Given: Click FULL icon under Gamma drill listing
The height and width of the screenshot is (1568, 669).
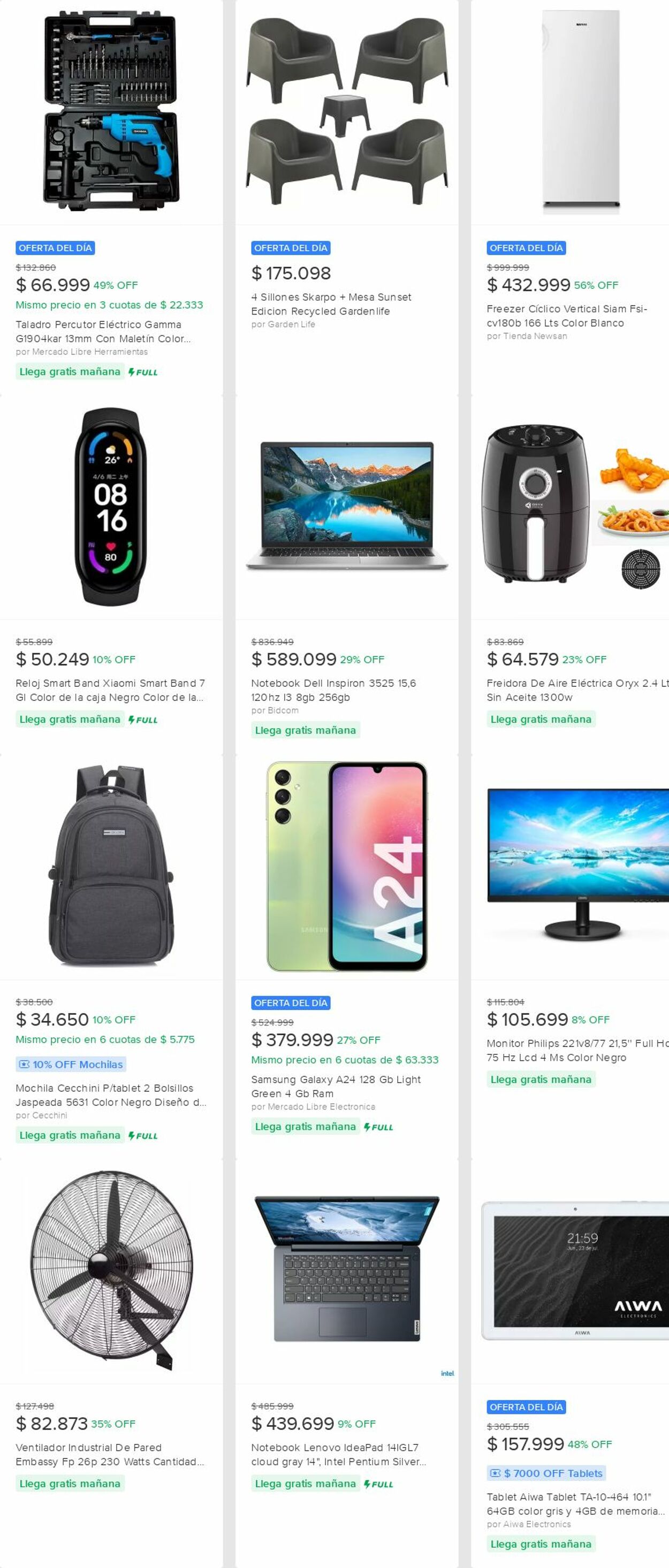Looking at the screenshot, I should pos(143,372).
